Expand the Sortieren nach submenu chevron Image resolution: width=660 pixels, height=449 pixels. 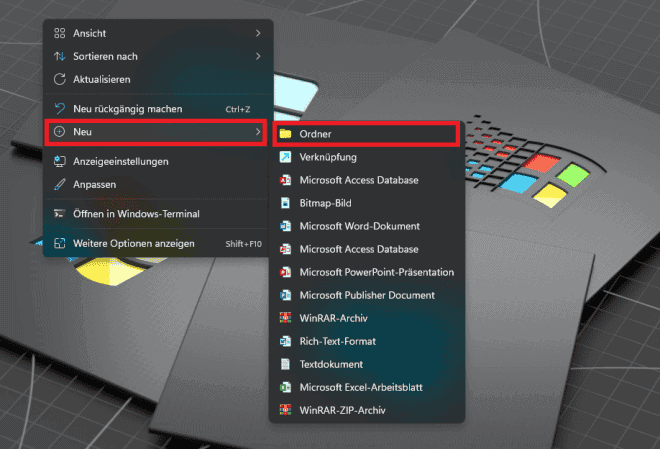[258, 56]
